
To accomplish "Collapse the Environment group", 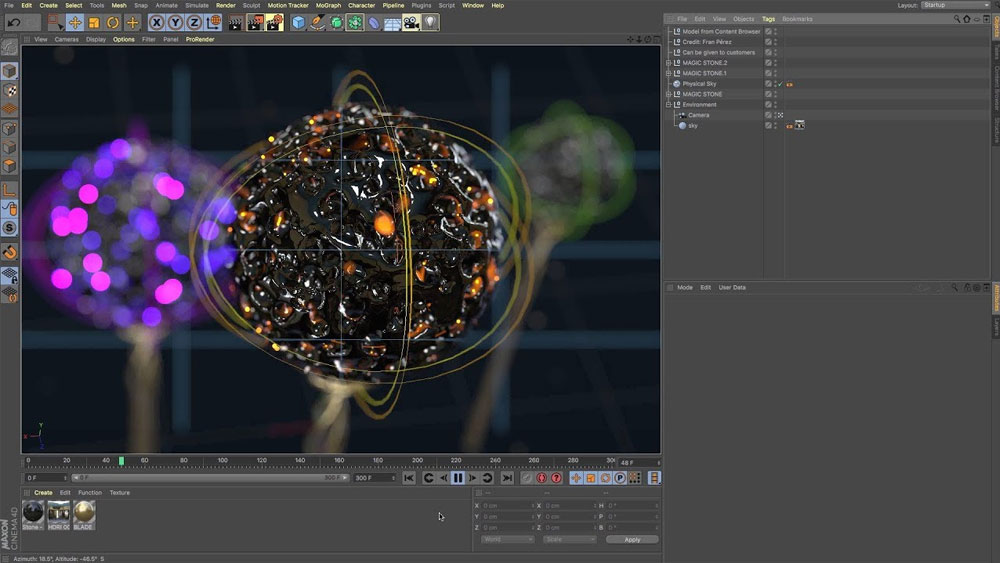I will pyautogui.click(x=668, y=105).
